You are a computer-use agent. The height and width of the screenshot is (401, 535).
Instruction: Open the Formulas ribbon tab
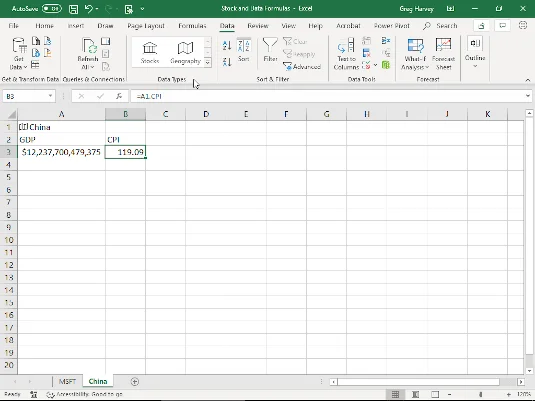192,26
